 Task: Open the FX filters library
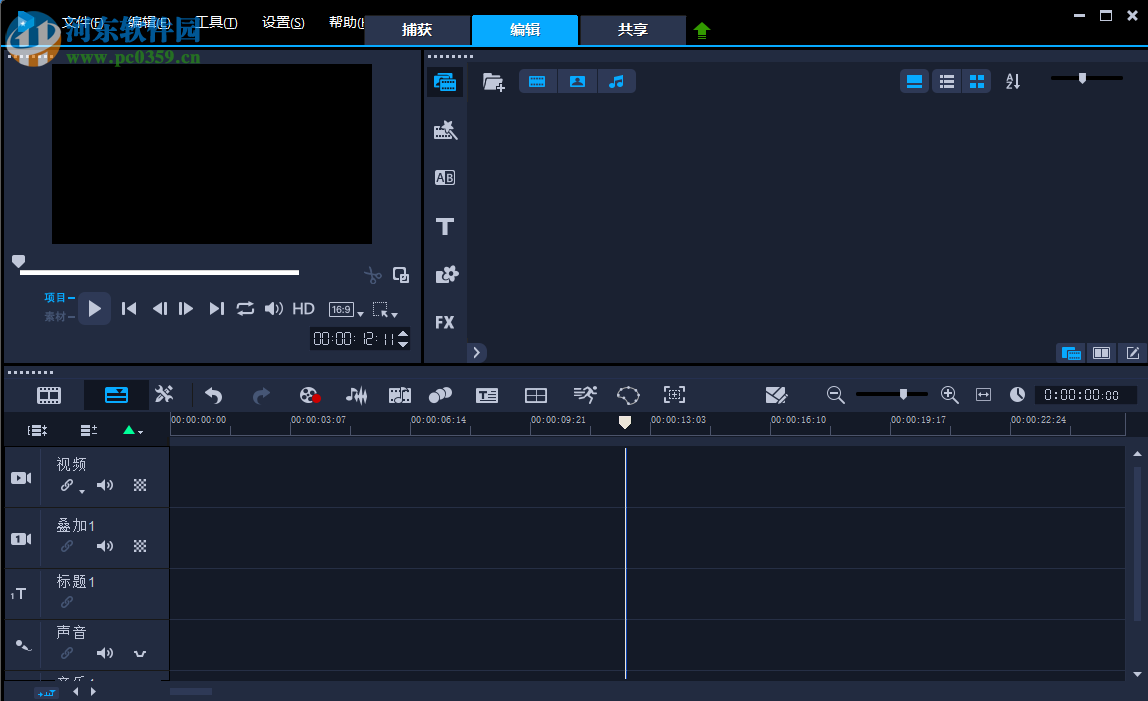445,322
